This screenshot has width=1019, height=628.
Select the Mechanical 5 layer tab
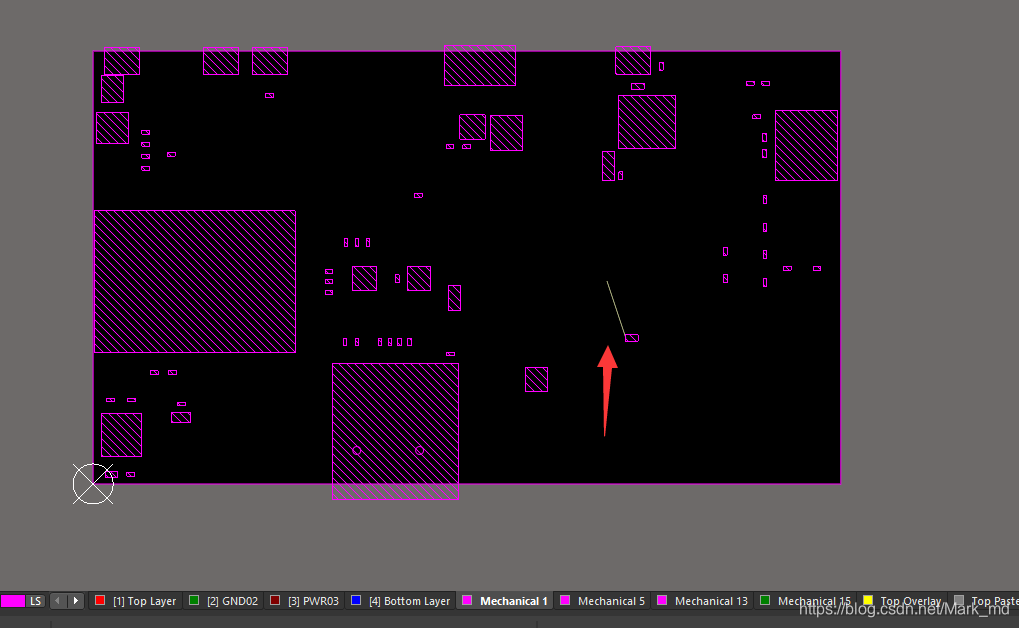602,601
